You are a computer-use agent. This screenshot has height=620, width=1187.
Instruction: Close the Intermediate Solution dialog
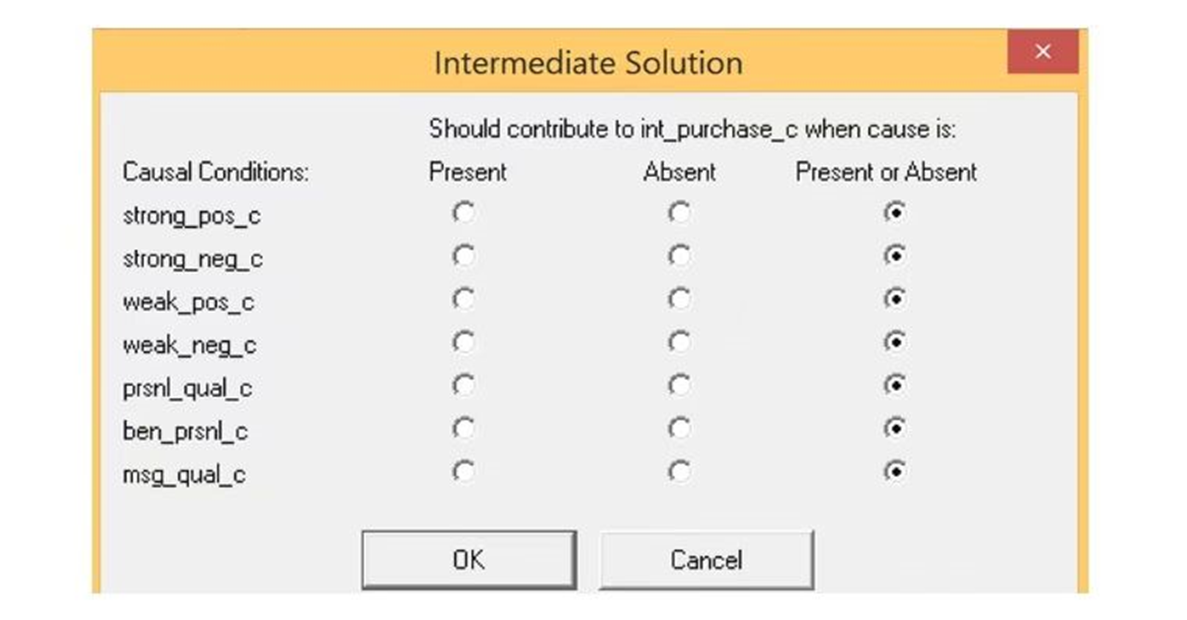point(1042,52)
